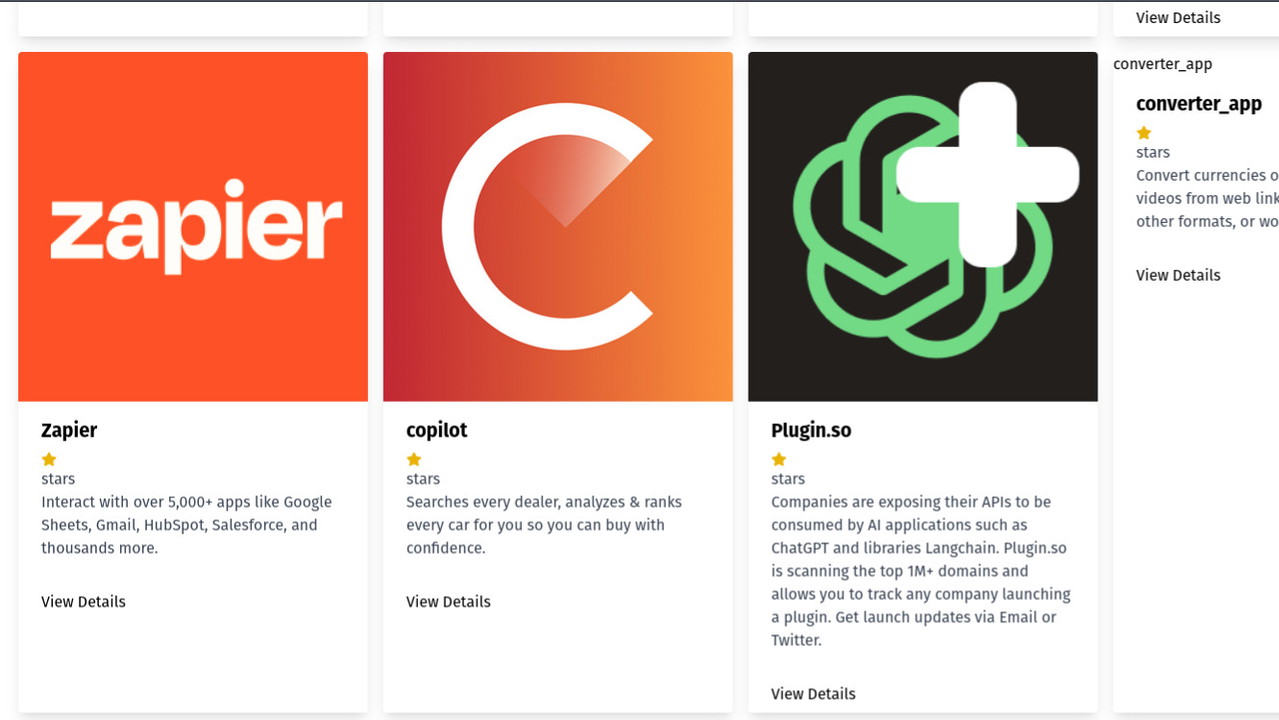Select the Plugin.so title heading
1279x720 pixels.
pos(811,430)
